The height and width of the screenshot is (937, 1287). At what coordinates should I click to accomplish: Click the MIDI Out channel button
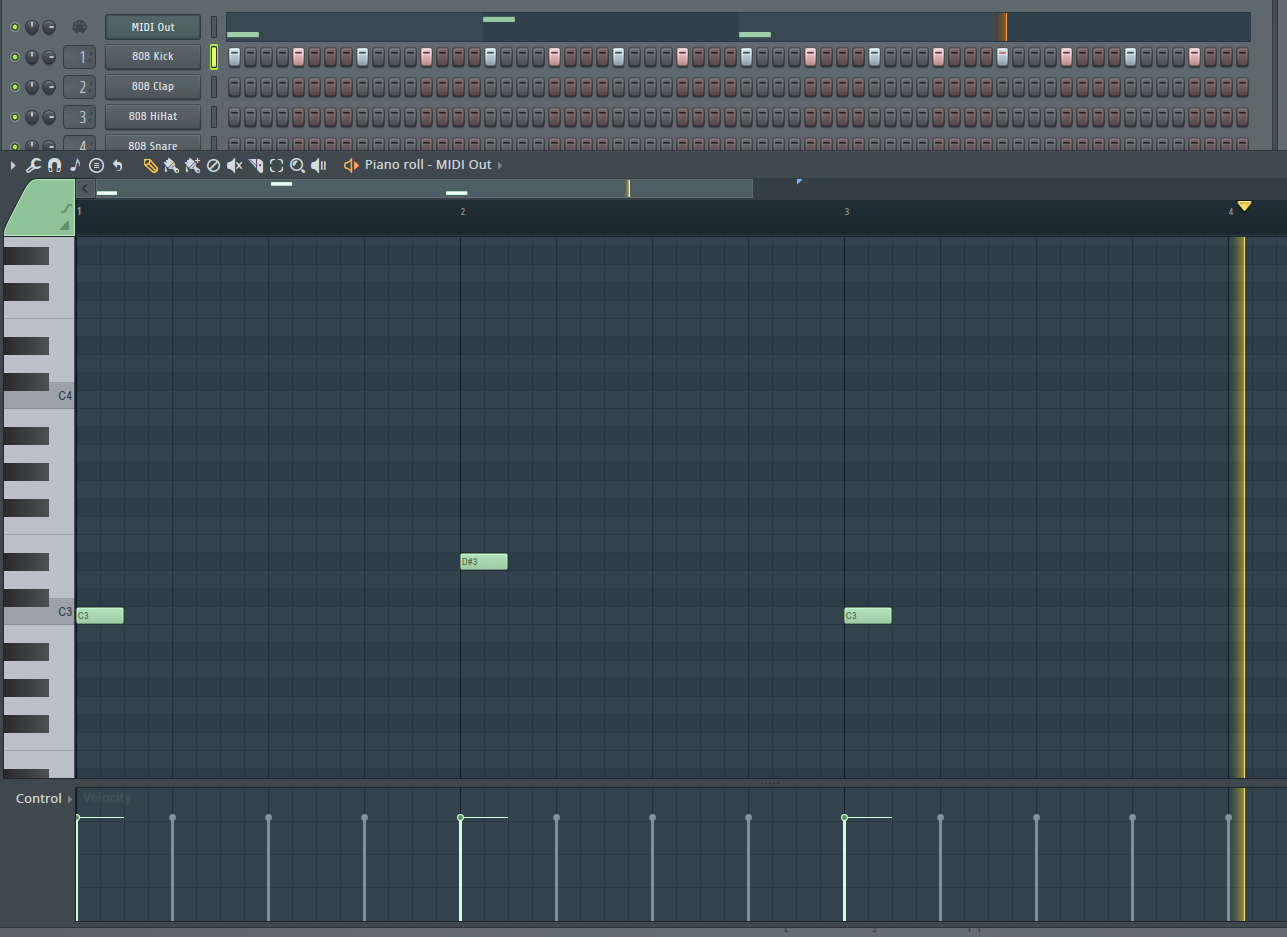click(153, 27)
